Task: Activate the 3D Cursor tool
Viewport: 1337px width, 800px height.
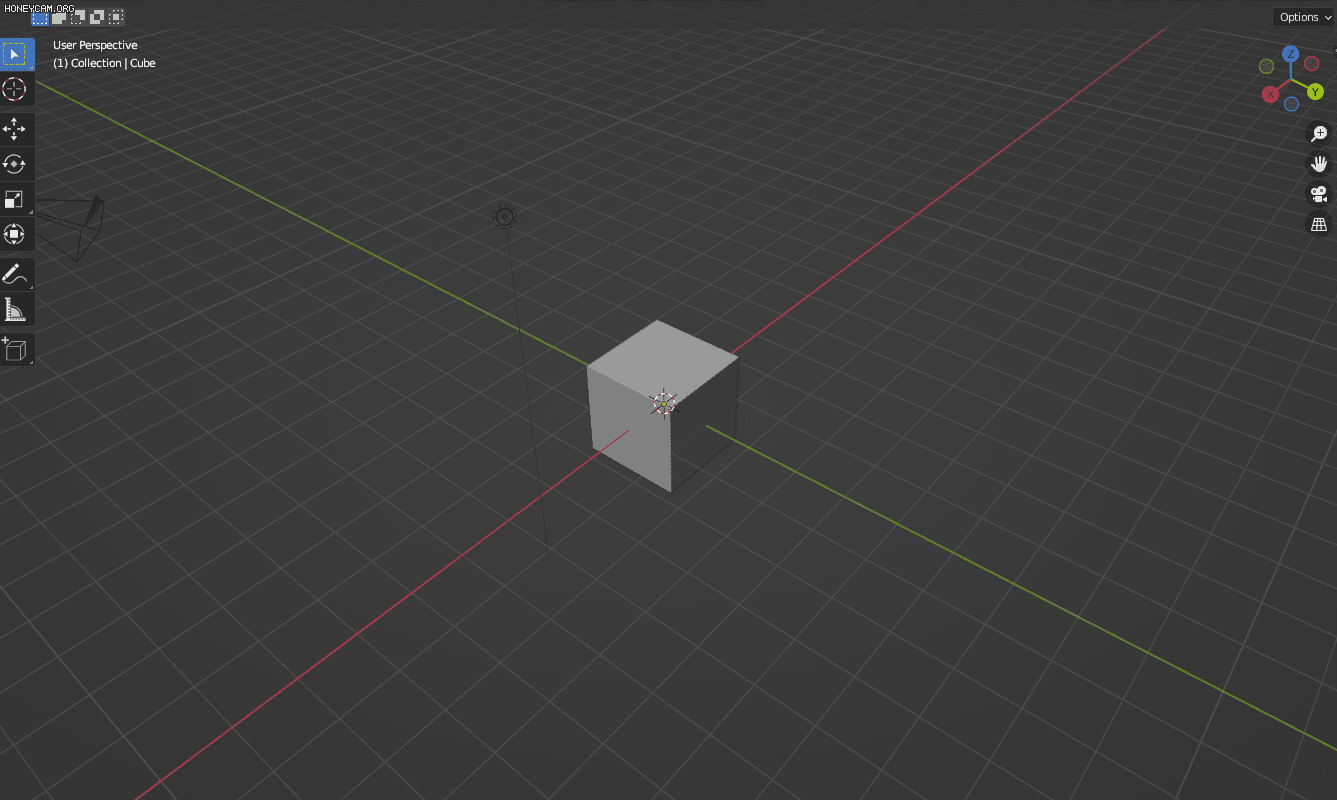Action: pyautogui.click(x=16, y=89)
